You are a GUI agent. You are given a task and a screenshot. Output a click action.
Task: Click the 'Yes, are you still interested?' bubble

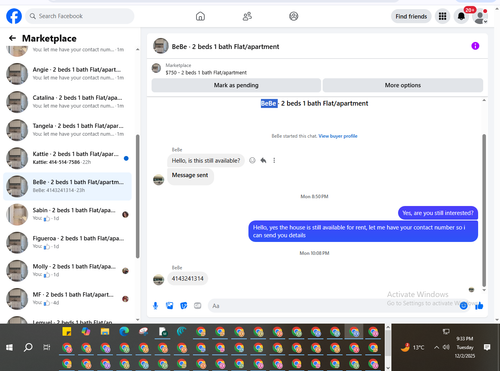438,213
